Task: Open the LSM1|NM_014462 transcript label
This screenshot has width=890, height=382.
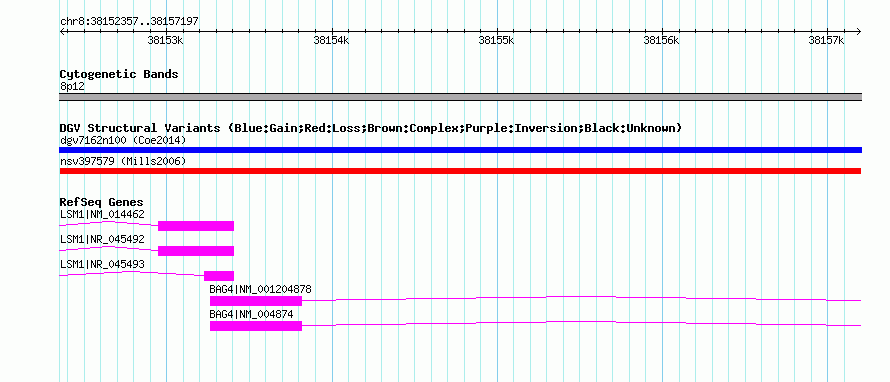Action: tap(102, 215)
